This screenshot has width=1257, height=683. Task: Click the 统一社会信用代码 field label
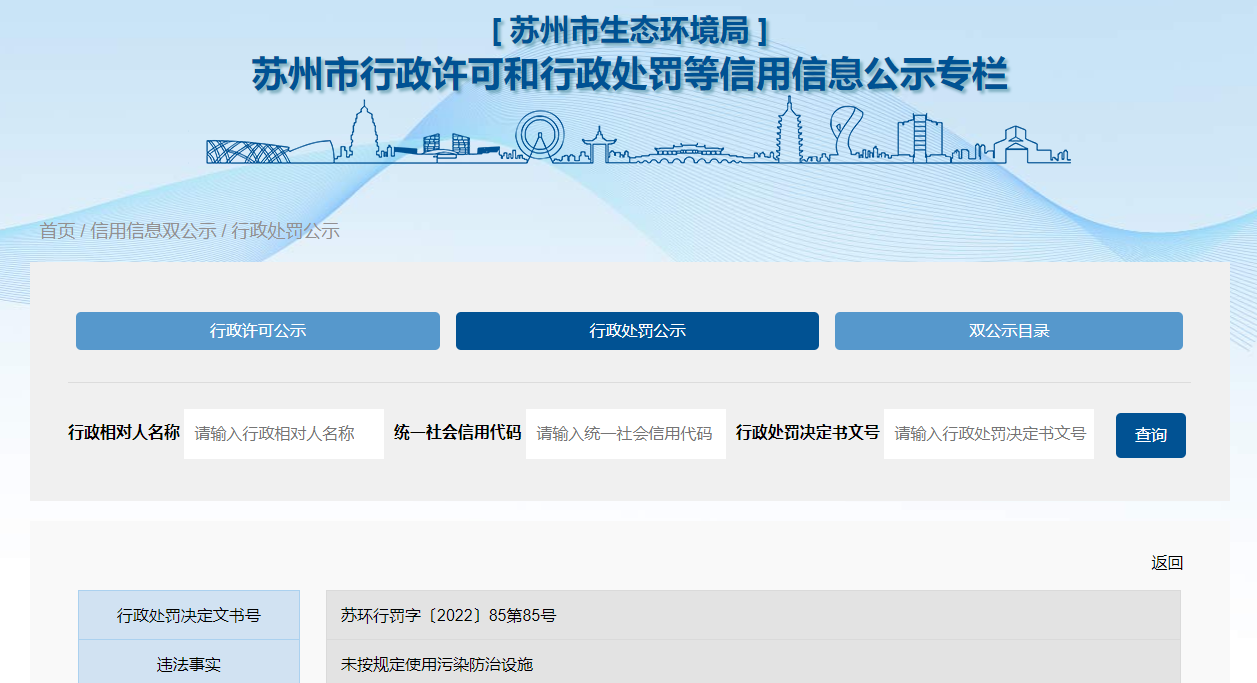tap(458, 433)
